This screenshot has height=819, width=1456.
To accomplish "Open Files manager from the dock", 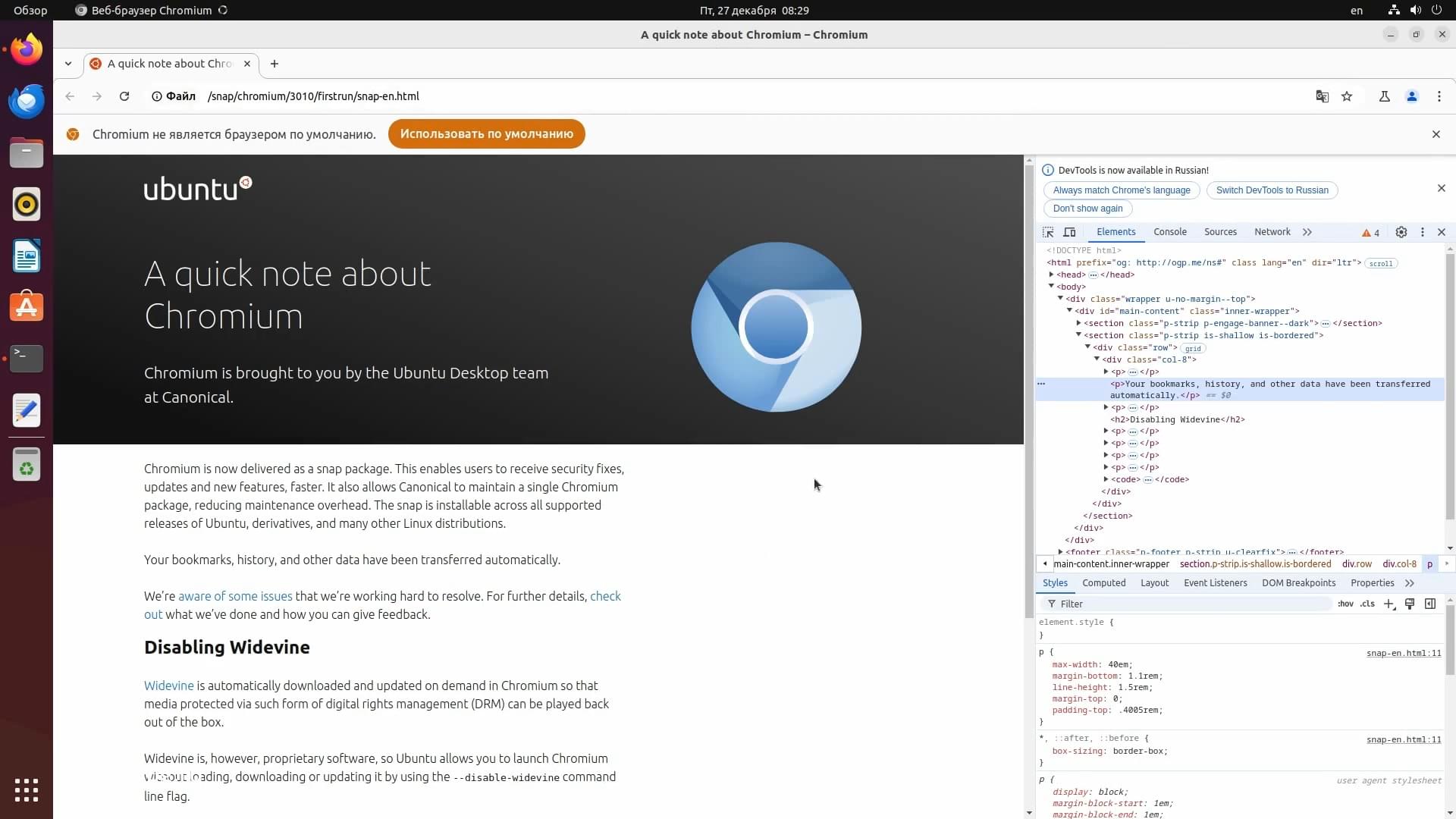I will pyautogui.click(x=27, y=152).
